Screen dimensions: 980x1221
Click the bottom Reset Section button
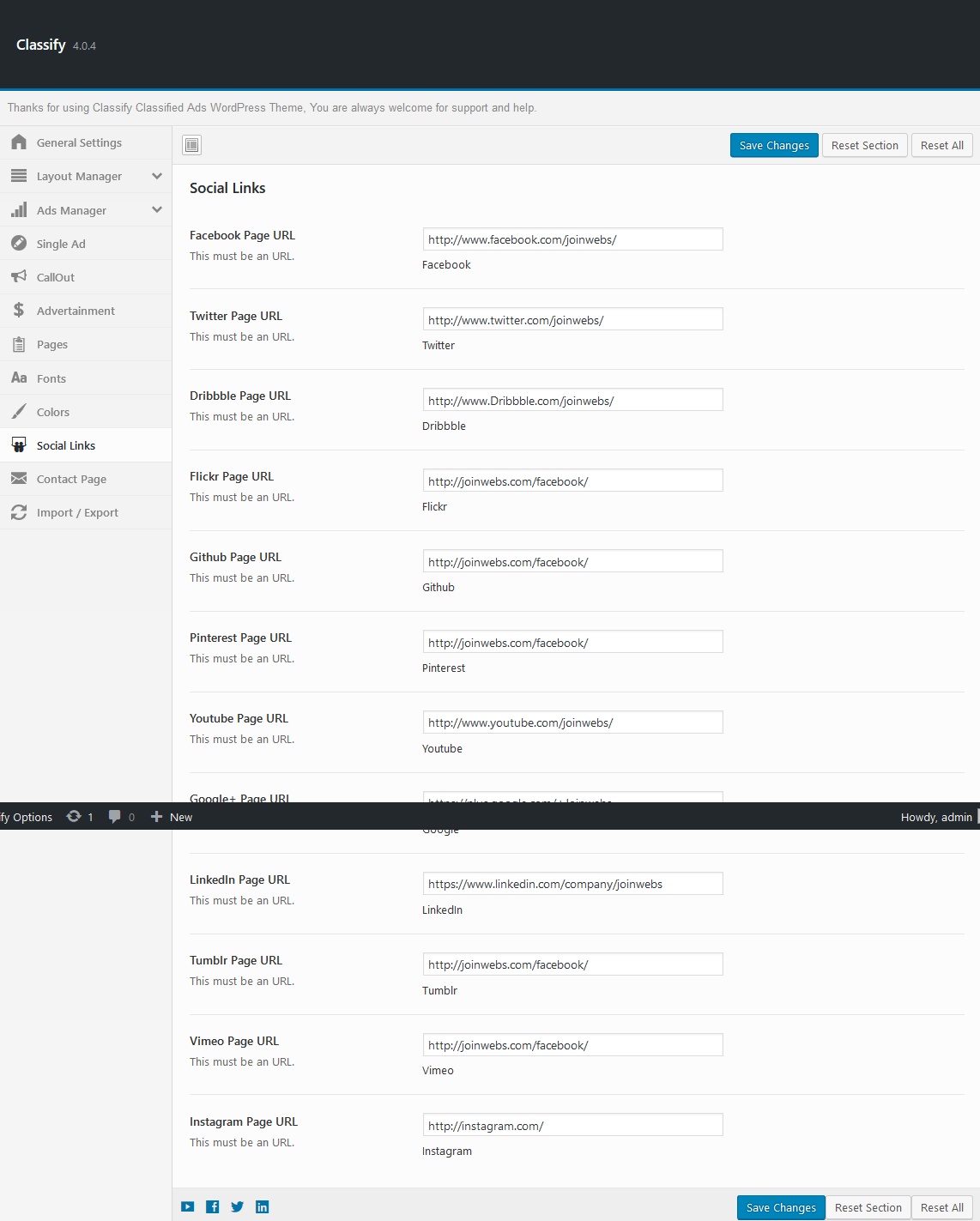pos(868,1207)
